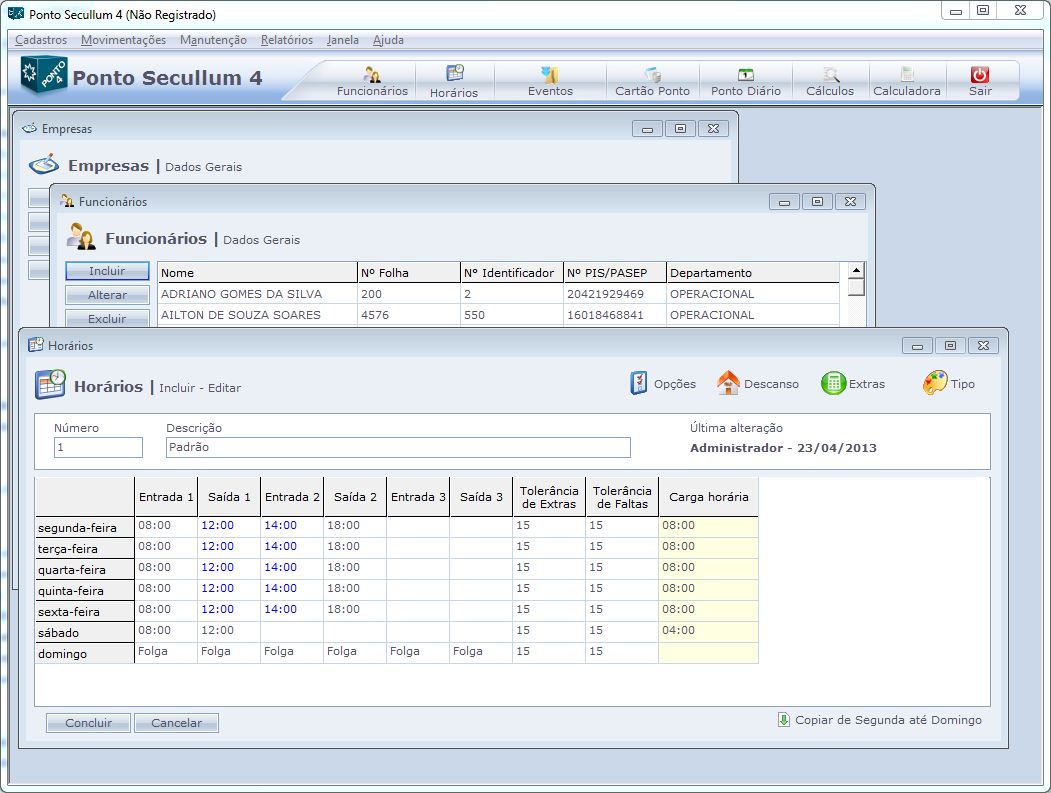
Task: Open Descanso settings in Horários
Action: click(757, 383)
